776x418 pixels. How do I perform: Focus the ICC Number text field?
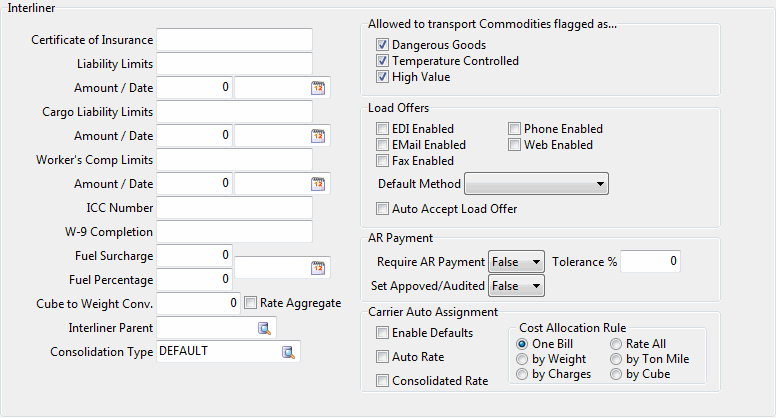coord(234,208)
